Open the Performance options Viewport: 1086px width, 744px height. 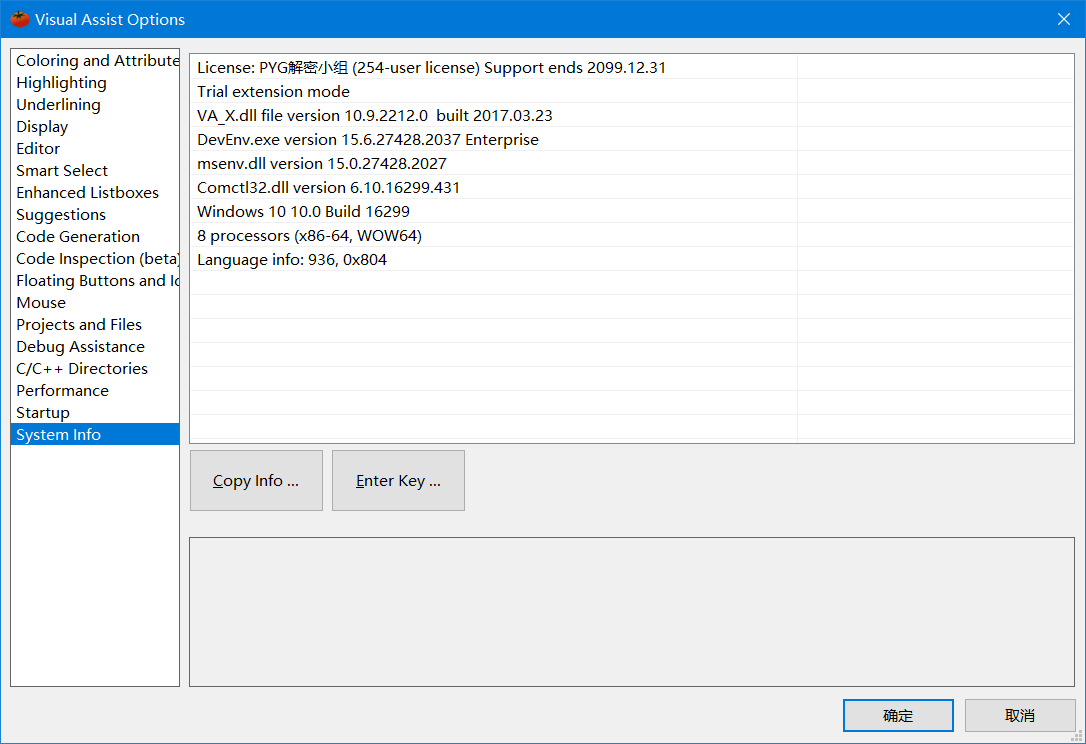[x=96, y=391]
